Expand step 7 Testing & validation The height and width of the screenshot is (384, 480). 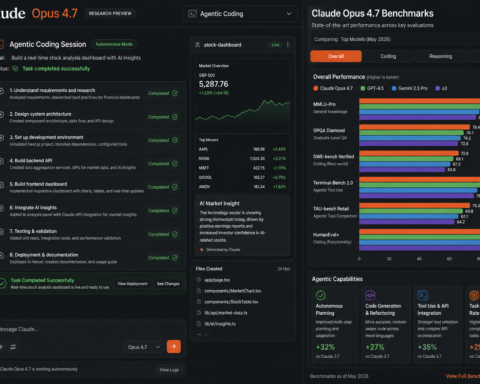[x=92, y=235]
